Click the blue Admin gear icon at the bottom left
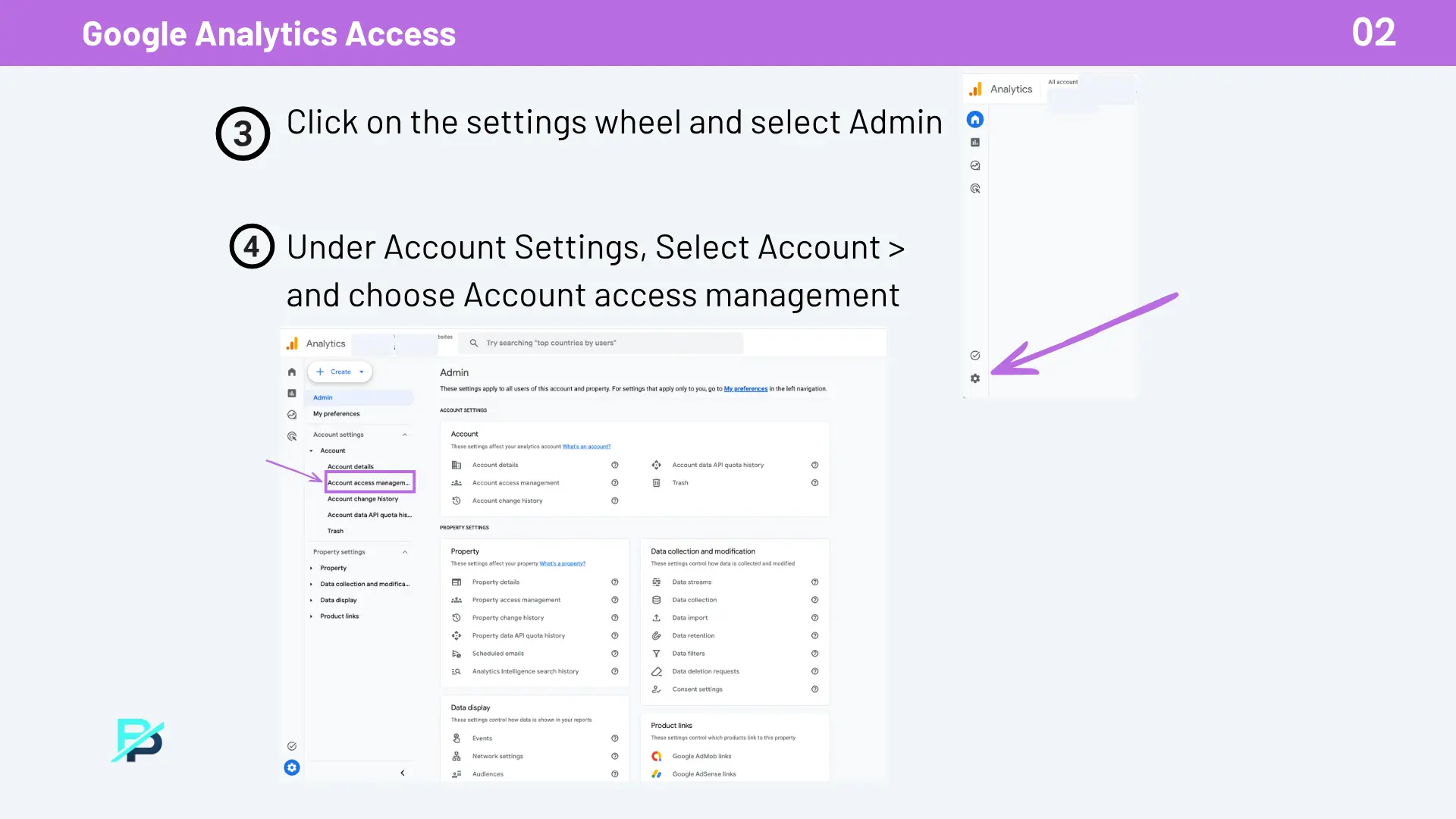This screenshot has height=819, width=1456. click(x=292, y=767)
